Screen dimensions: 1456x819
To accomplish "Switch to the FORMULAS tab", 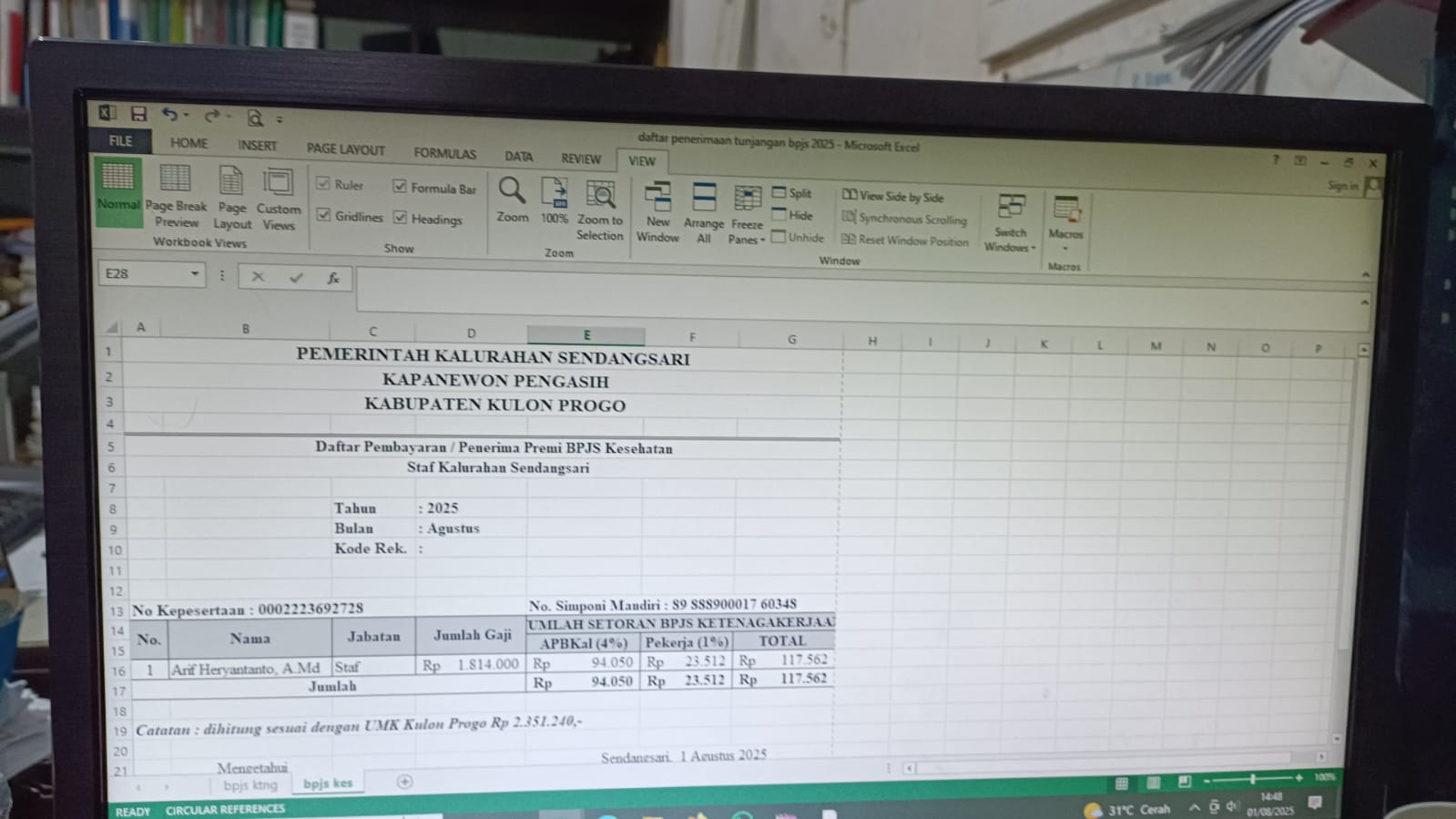I will (x=444, y=153).
